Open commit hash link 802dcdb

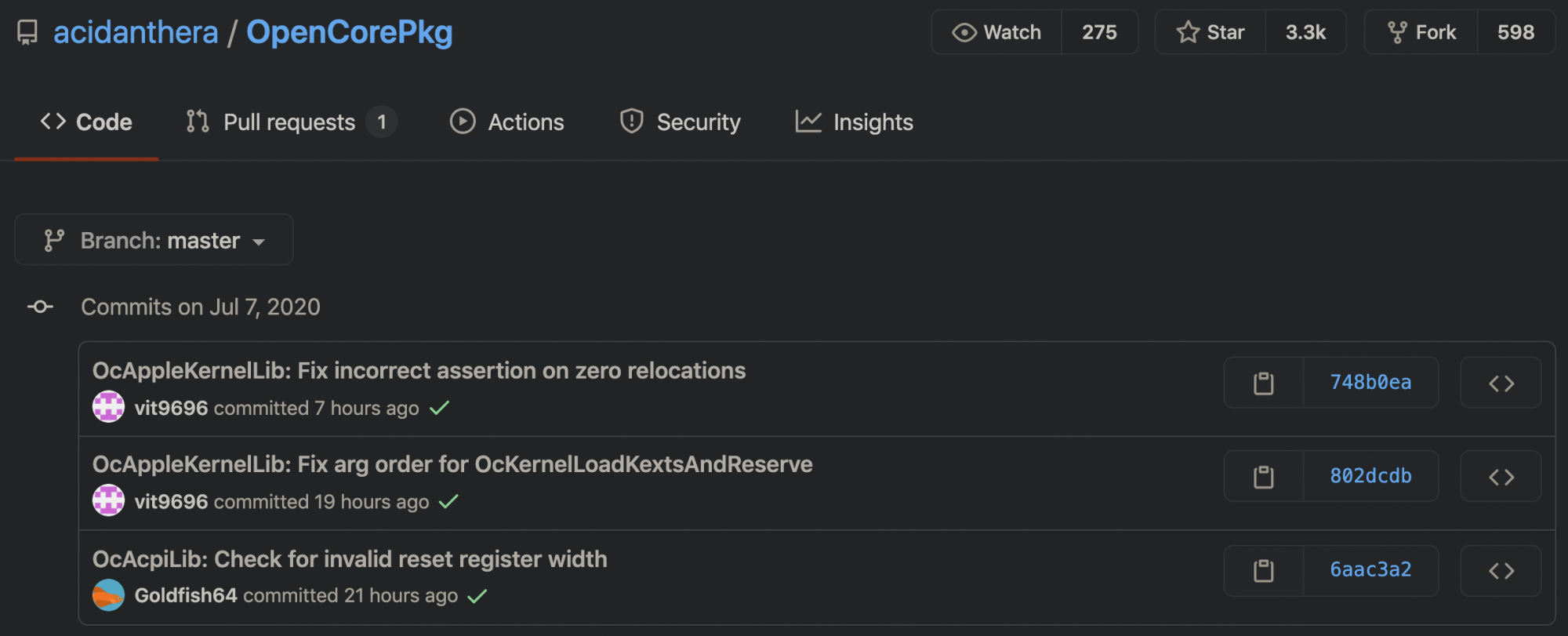point(1370,476)
